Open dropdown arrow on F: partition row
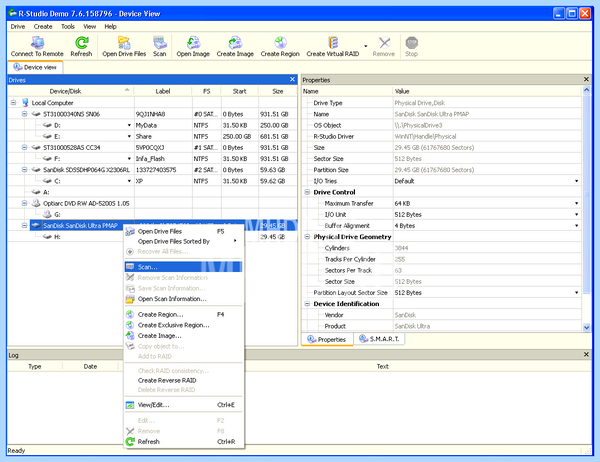Image resolution: width=600 pixels, height=462 pixels. point(129,158)
